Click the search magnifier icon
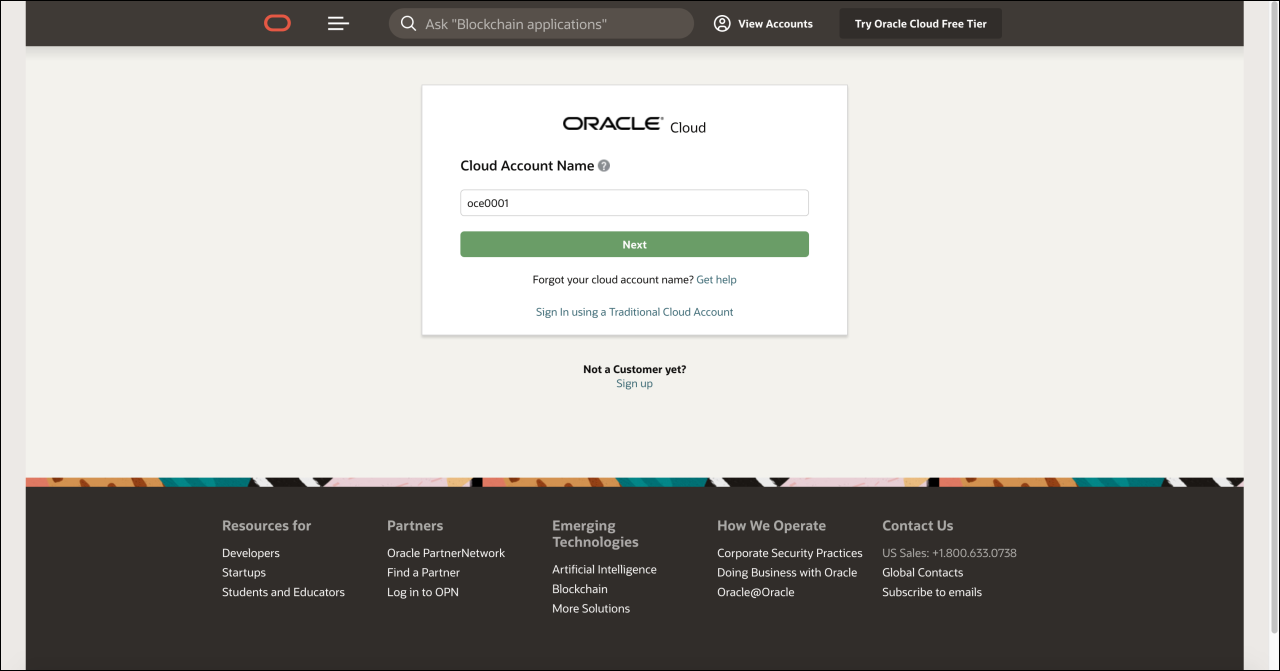1280x671 pixels. pos(408,23)
